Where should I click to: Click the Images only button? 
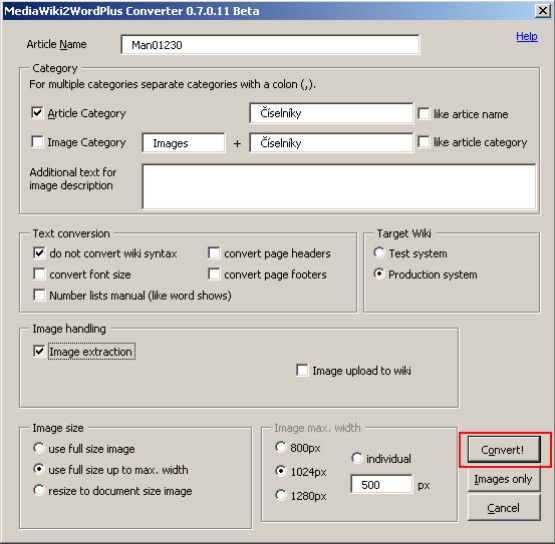pos(504,479)
